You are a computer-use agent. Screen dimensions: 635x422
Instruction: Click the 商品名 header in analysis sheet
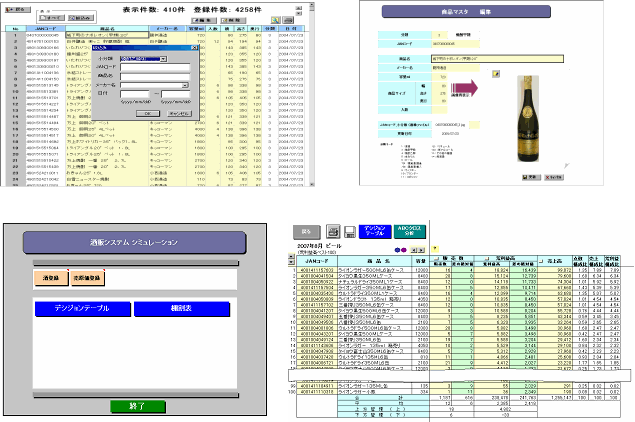pyautogui.click(x=375, y=261)
